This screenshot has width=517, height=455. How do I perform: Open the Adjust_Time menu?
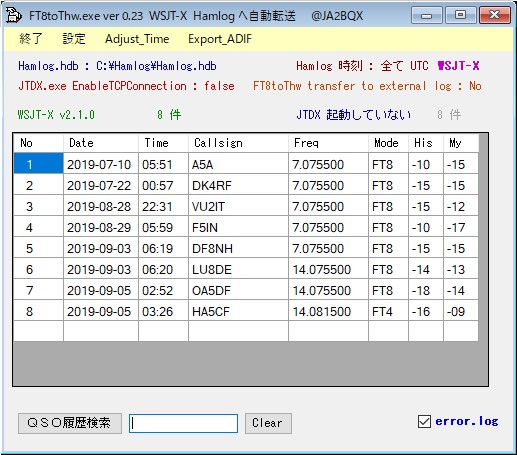pyautogui.click(x=137, y=39)
